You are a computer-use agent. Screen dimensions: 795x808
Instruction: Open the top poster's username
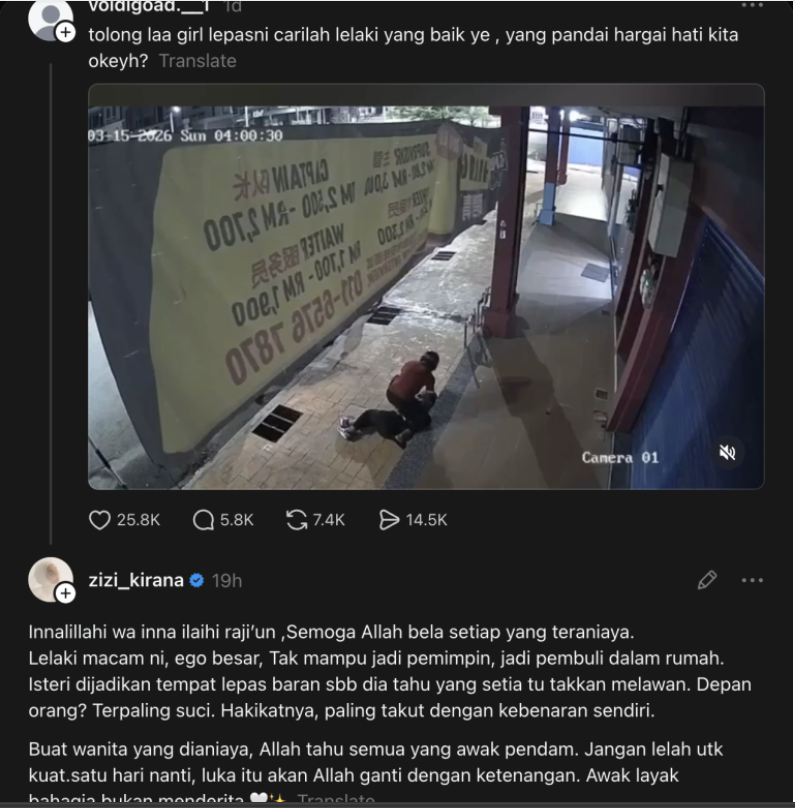tap(149, 6)
